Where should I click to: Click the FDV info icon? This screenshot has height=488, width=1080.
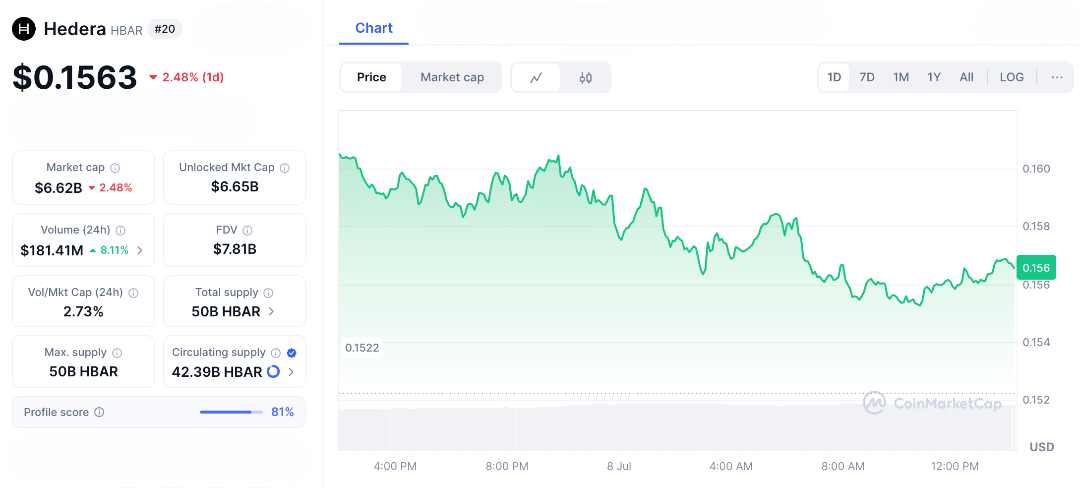coord(247,230)
